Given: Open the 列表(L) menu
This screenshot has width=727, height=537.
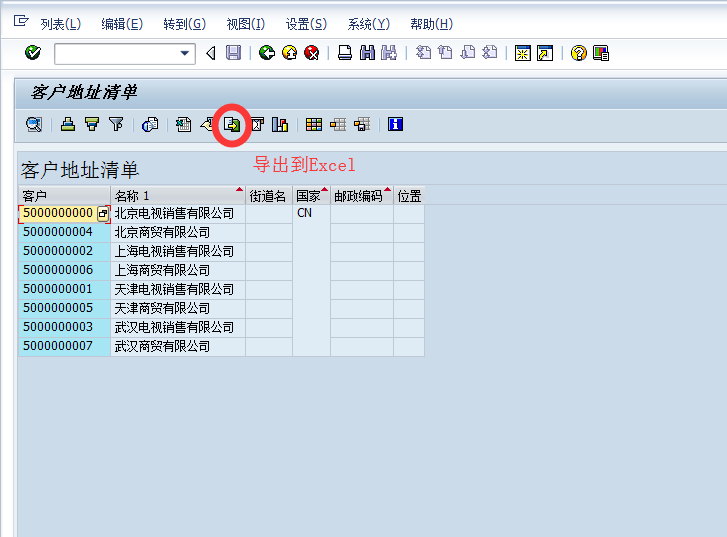Looking at the screenshot, I should point(61,24).
